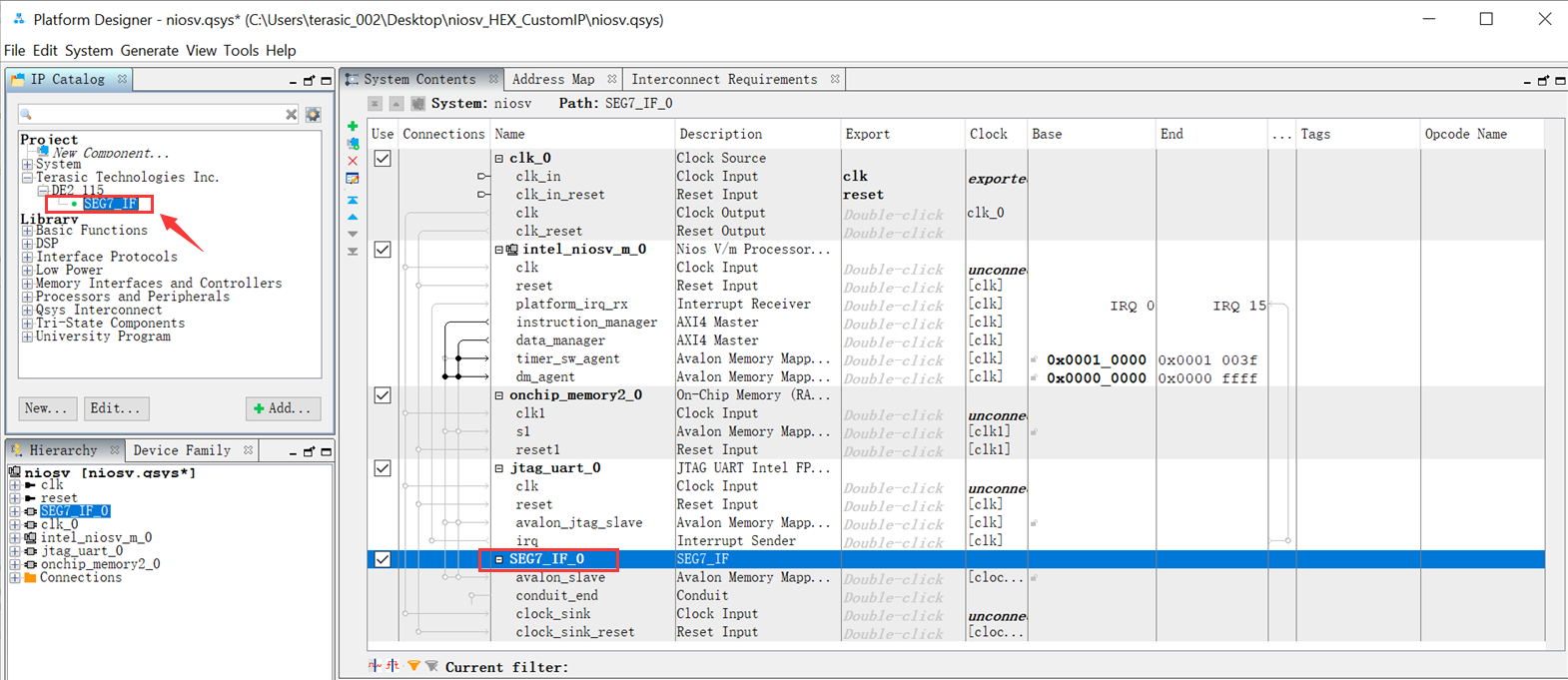Expand the System node in IP Catalog
The width and height of the screenshot is (1568, 680).
tap(27, 165)
